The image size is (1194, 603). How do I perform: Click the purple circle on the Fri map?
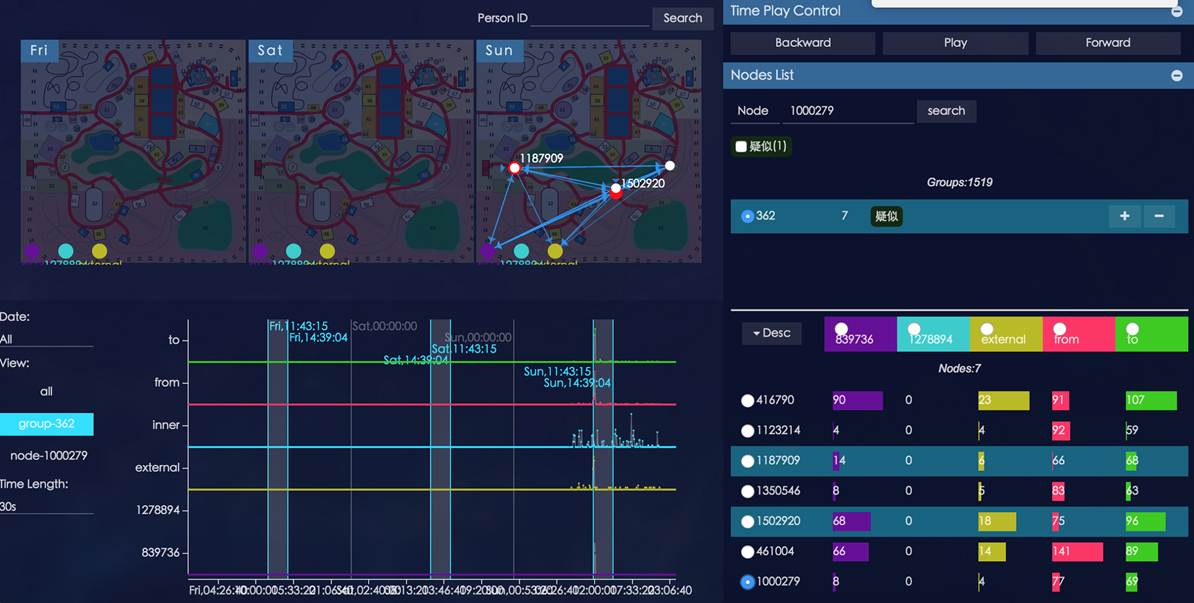[x=32, y=251]
